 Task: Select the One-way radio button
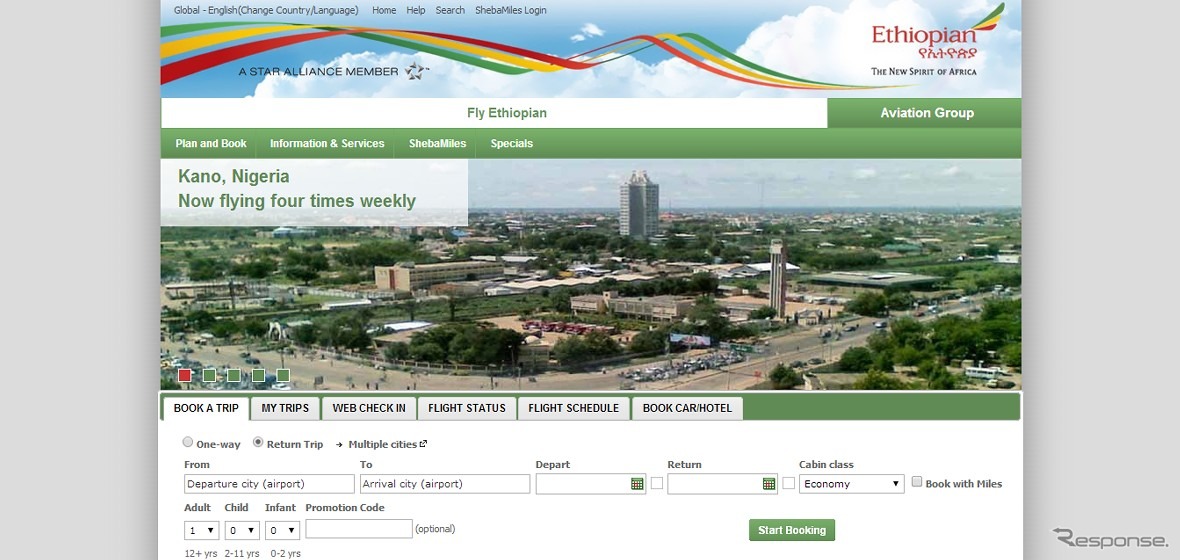[188, 443]
